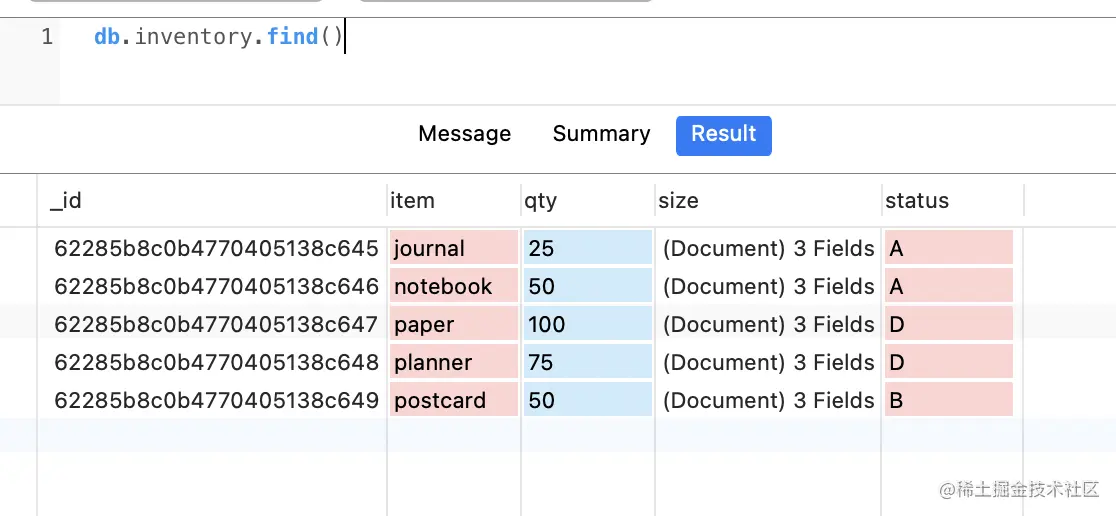Open the Summary tab
The height and width of the screenshot is (516, 1116).
coord(601,134)
